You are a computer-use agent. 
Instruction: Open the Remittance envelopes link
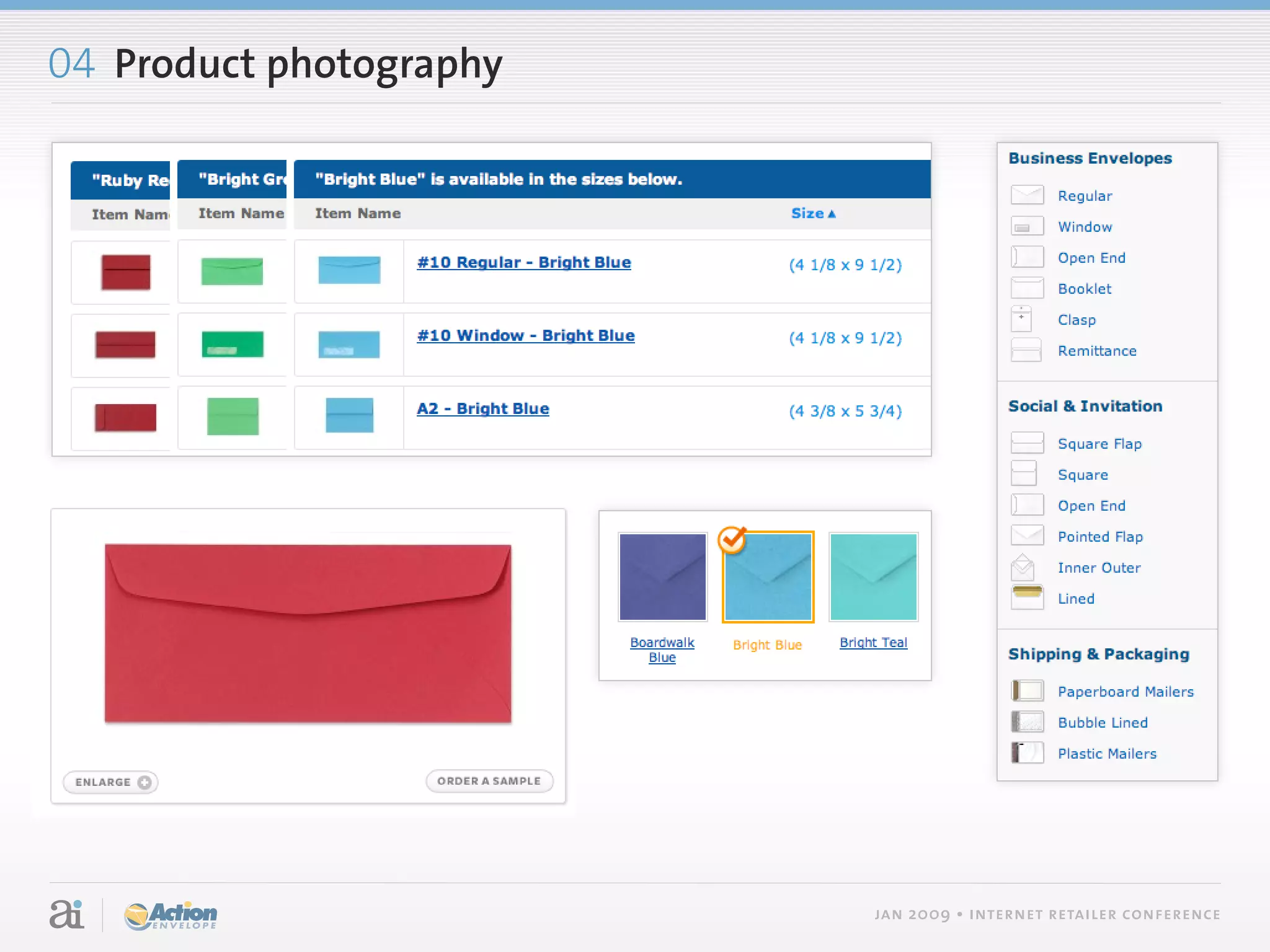click(1097, 351)
